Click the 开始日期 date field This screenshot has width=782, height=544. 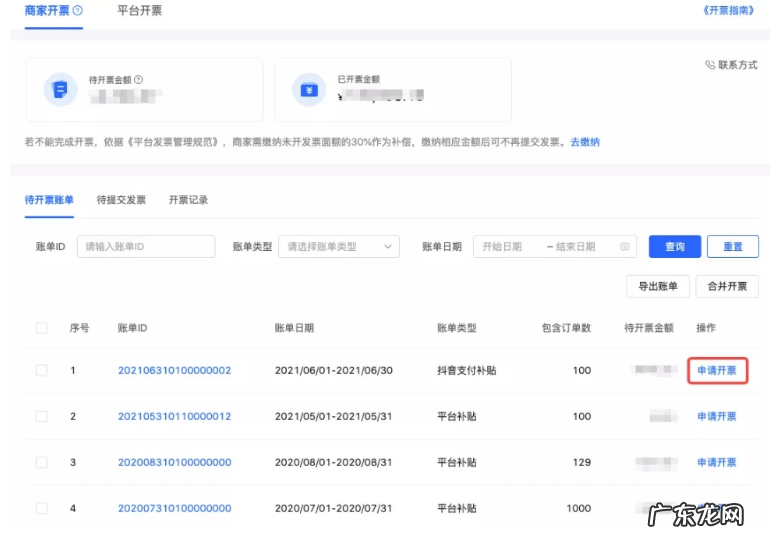[502, 246]
